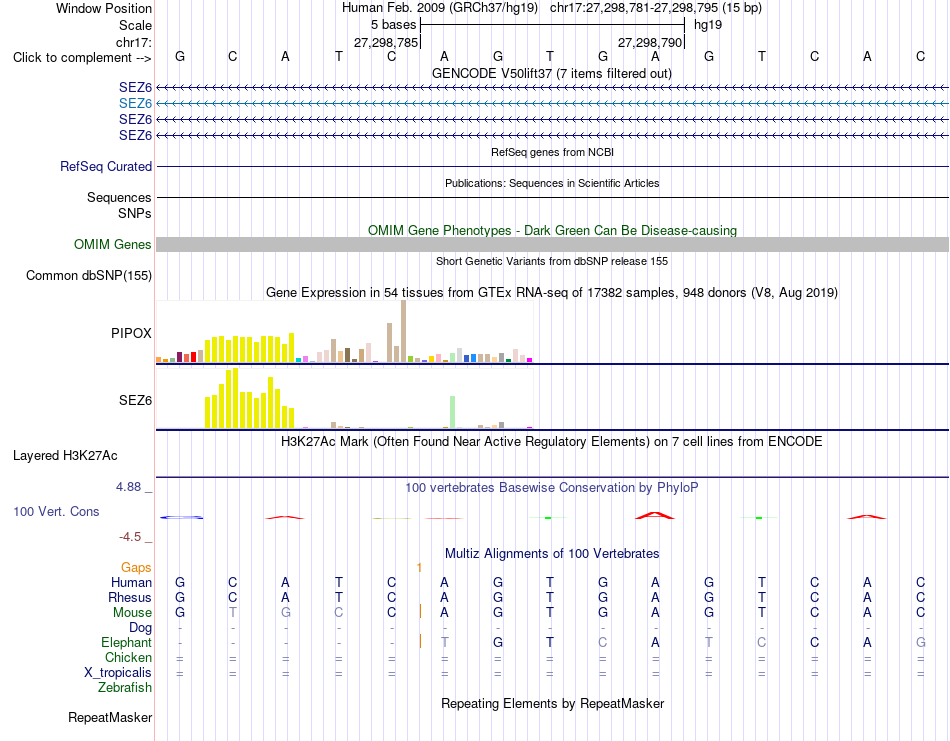Open '100 vertebrates Basewise Conservation by PhyloP' title
Screen dimensions: 950x741
pyautogui.click(x=552, y=487)
